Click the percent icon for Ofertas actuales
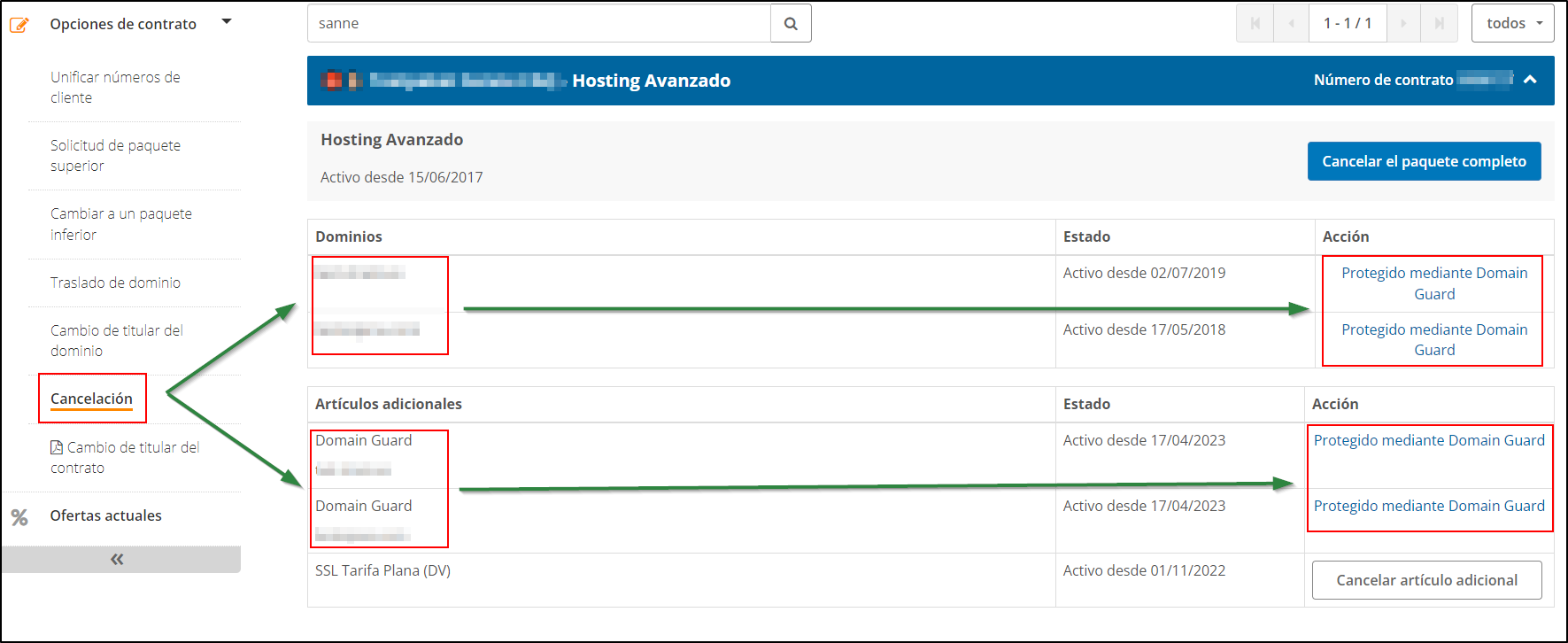The image size is (1568, 643). click(19, 517)
